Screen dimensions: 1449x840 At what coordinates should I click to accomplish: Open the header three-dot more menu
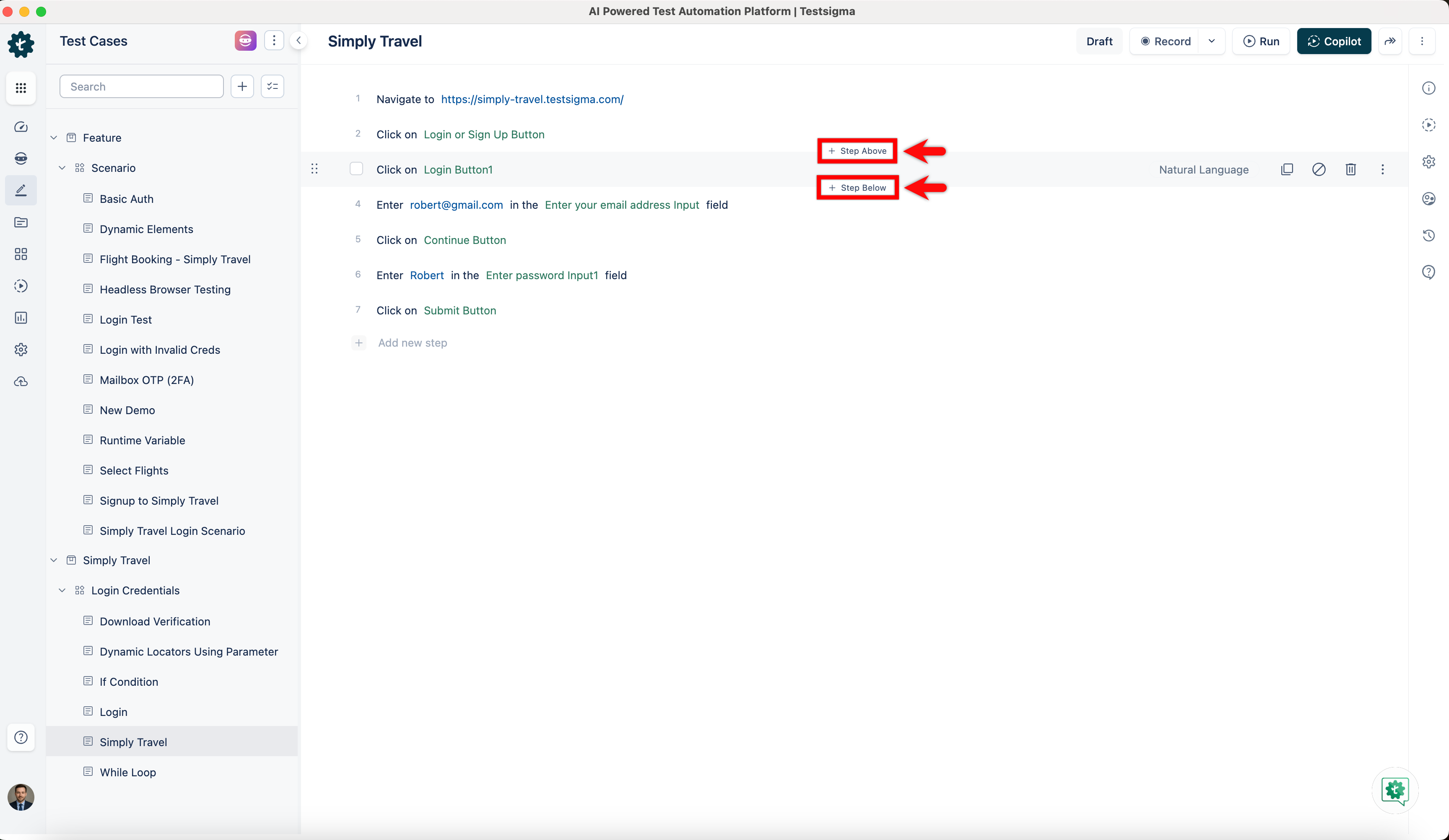coord(1422,41)
